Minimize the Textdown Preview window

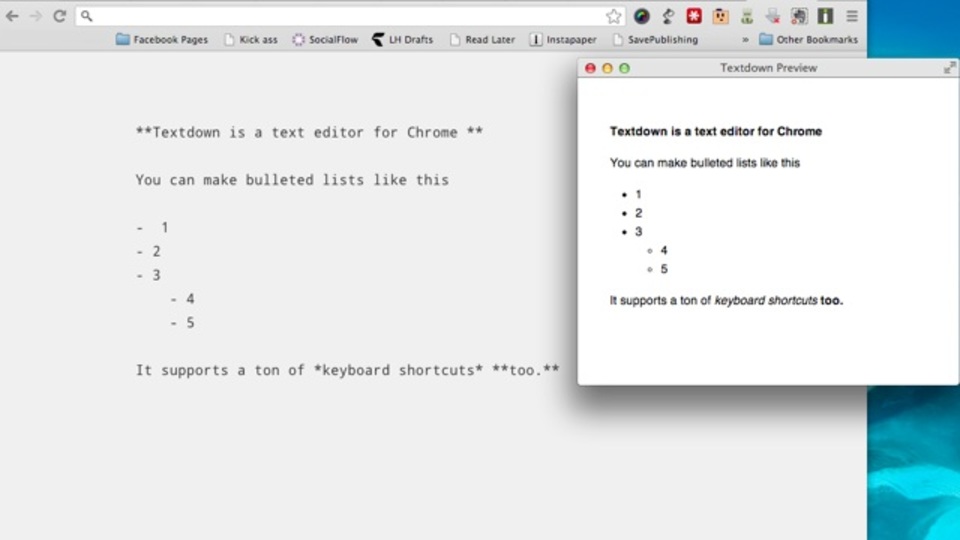[x=607, y=68]
